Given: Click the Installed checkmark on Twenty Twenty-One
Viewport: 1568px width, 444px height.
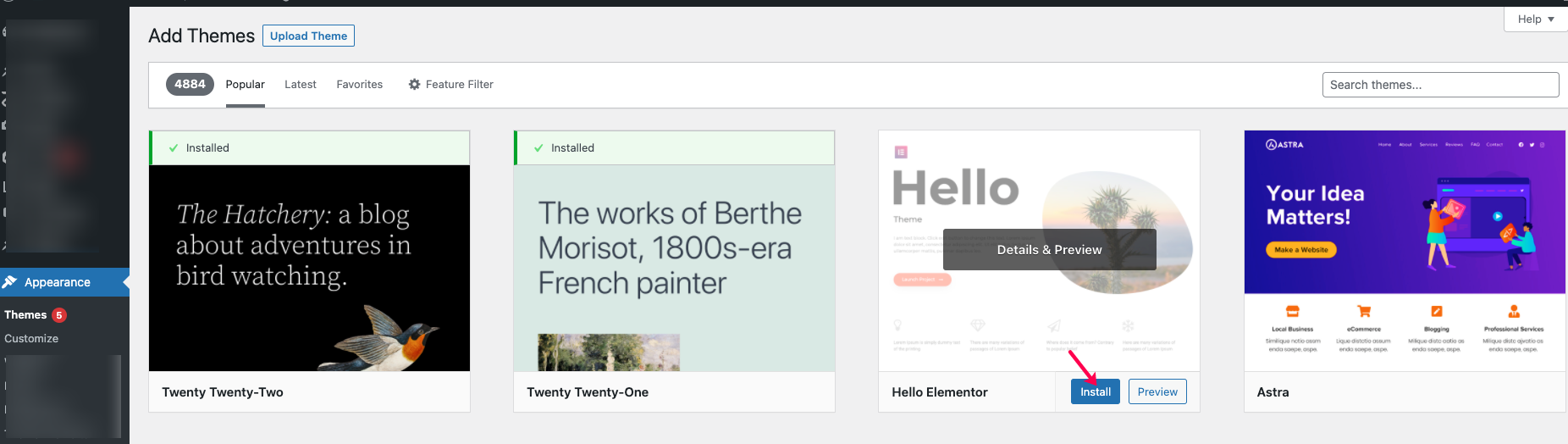Looking at the screenshot, I should [538, 147].
